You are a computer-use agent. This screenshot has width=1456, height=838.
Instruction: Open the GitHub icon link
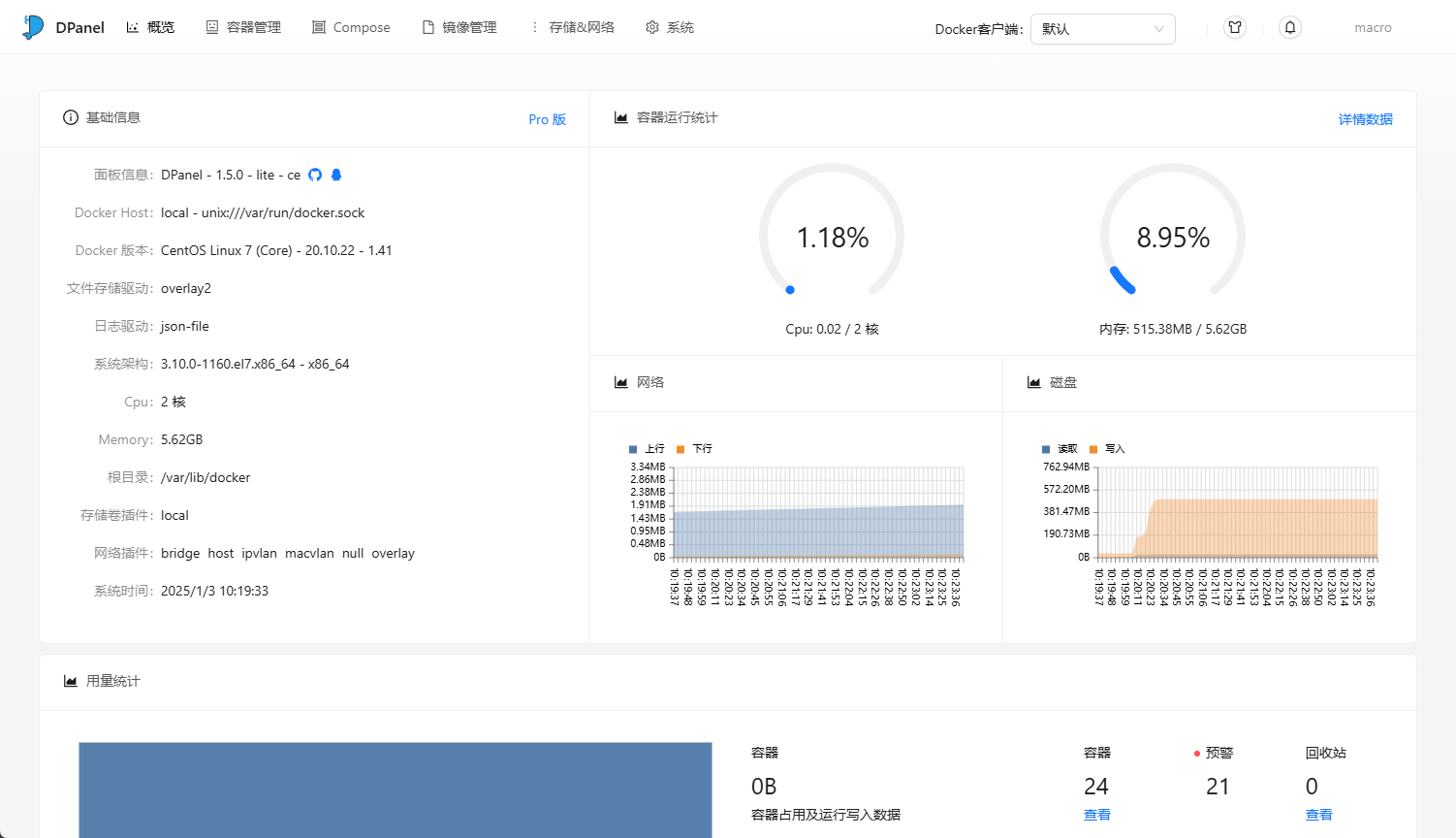tap(315, 175)
